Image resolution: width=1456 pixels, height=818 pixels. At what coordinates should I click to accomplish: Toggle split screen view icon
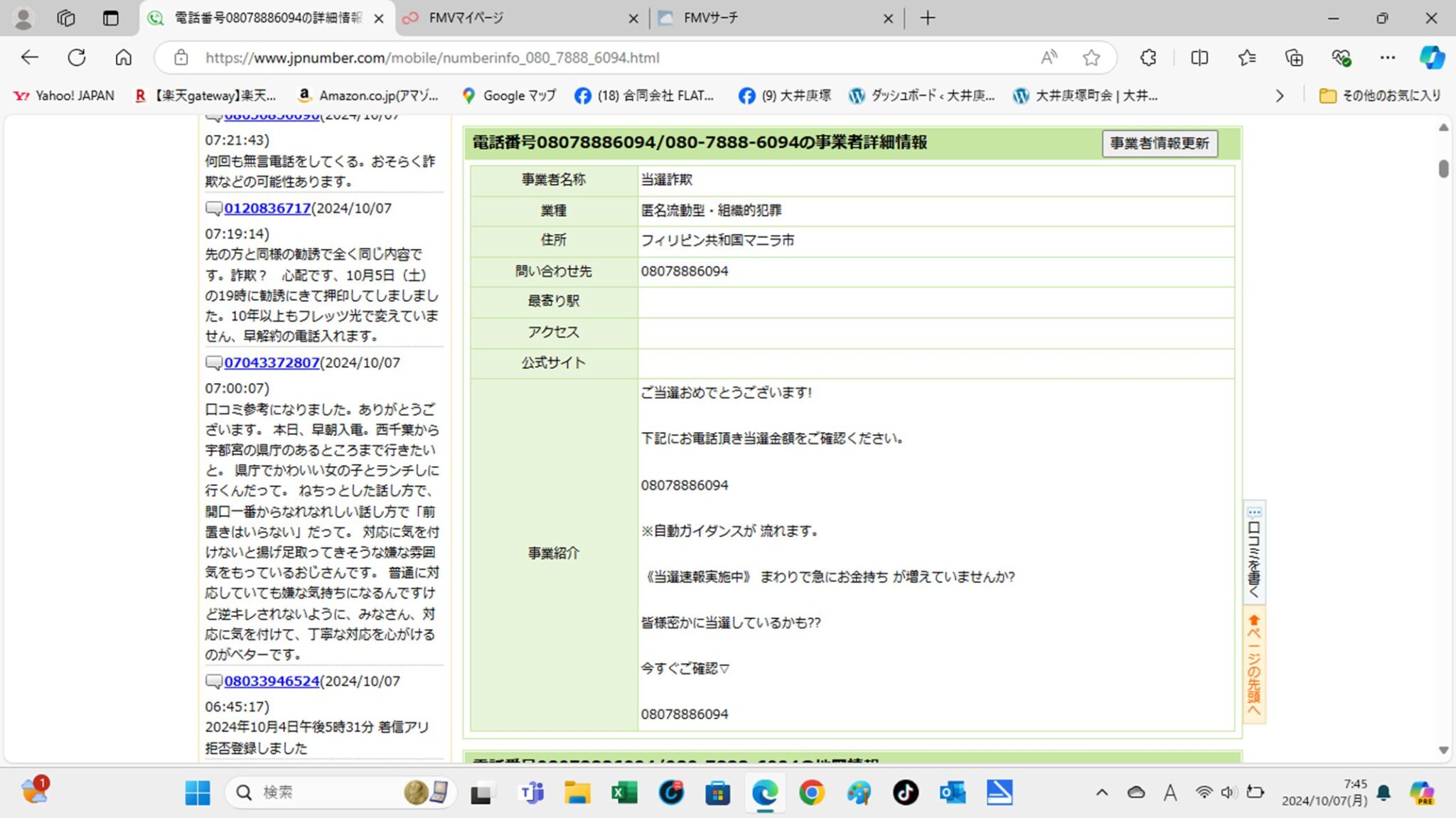coord(1199,58)
